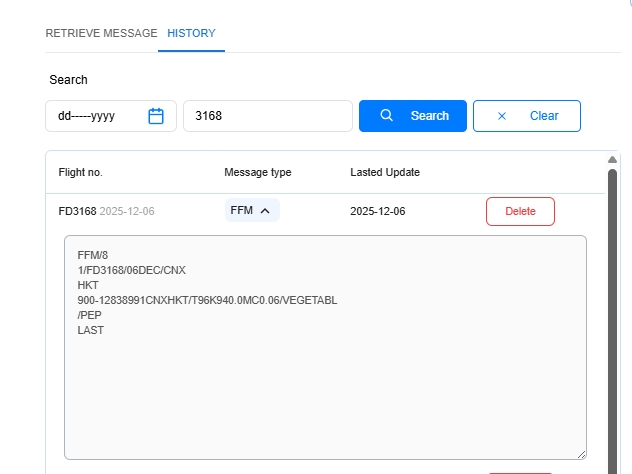Collapse the FFM message chevron

pos(265,211)
